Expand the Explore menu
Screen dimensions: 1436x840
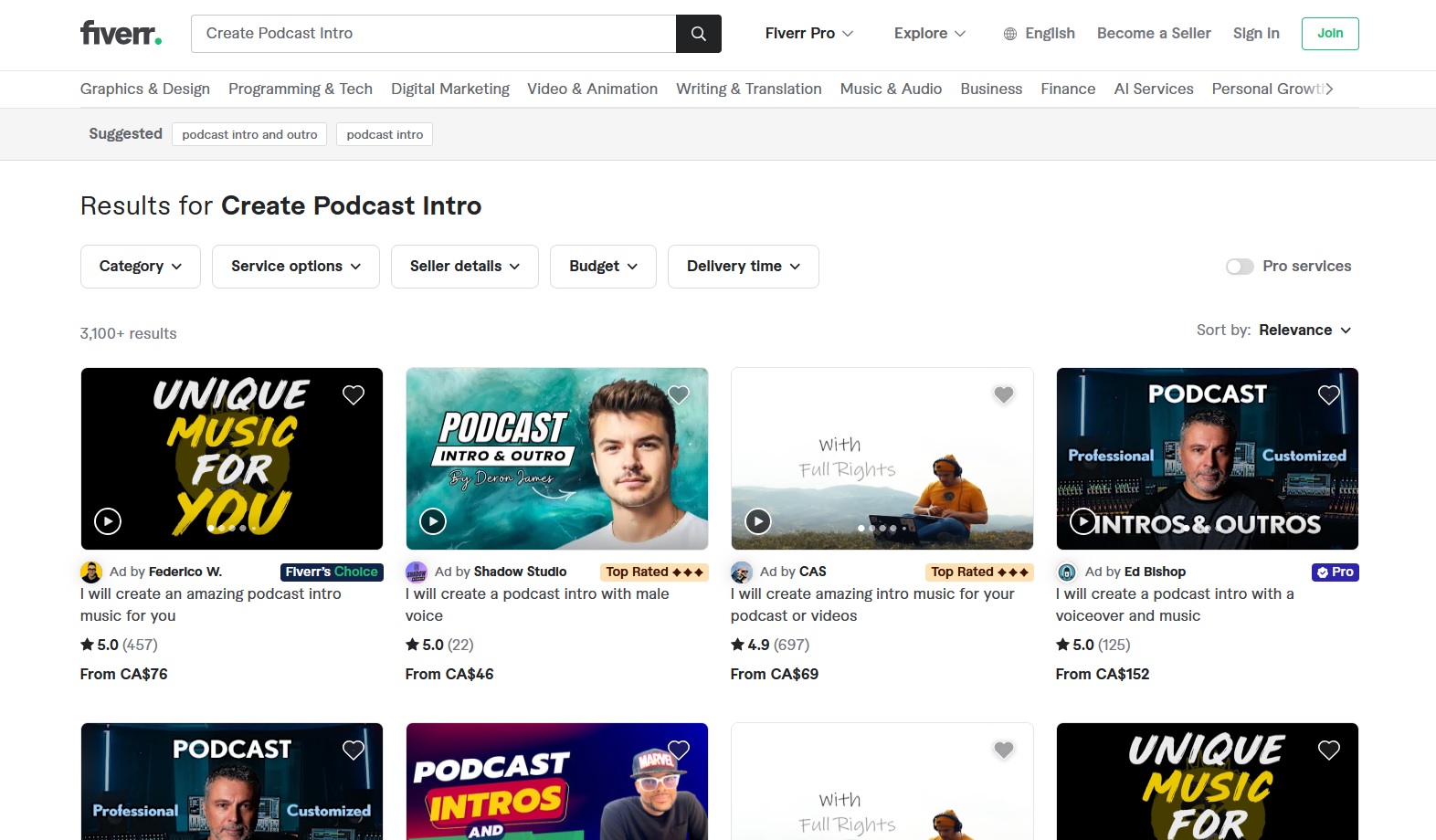click(x=930, y=34)
